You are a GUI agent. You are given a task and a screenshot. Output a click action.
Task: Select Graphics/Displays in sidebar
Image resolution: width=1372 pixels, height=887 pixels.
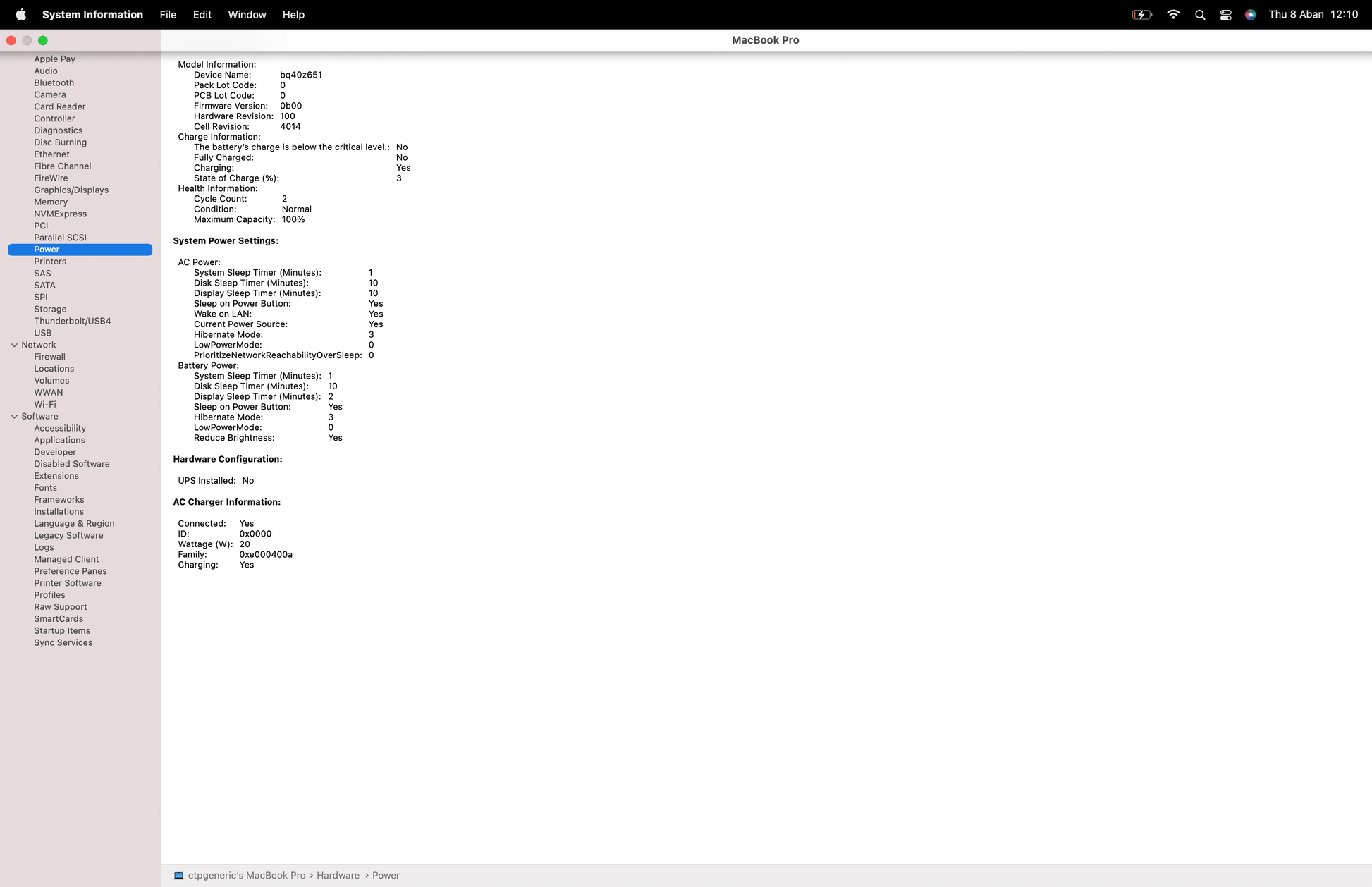[71, 190]
